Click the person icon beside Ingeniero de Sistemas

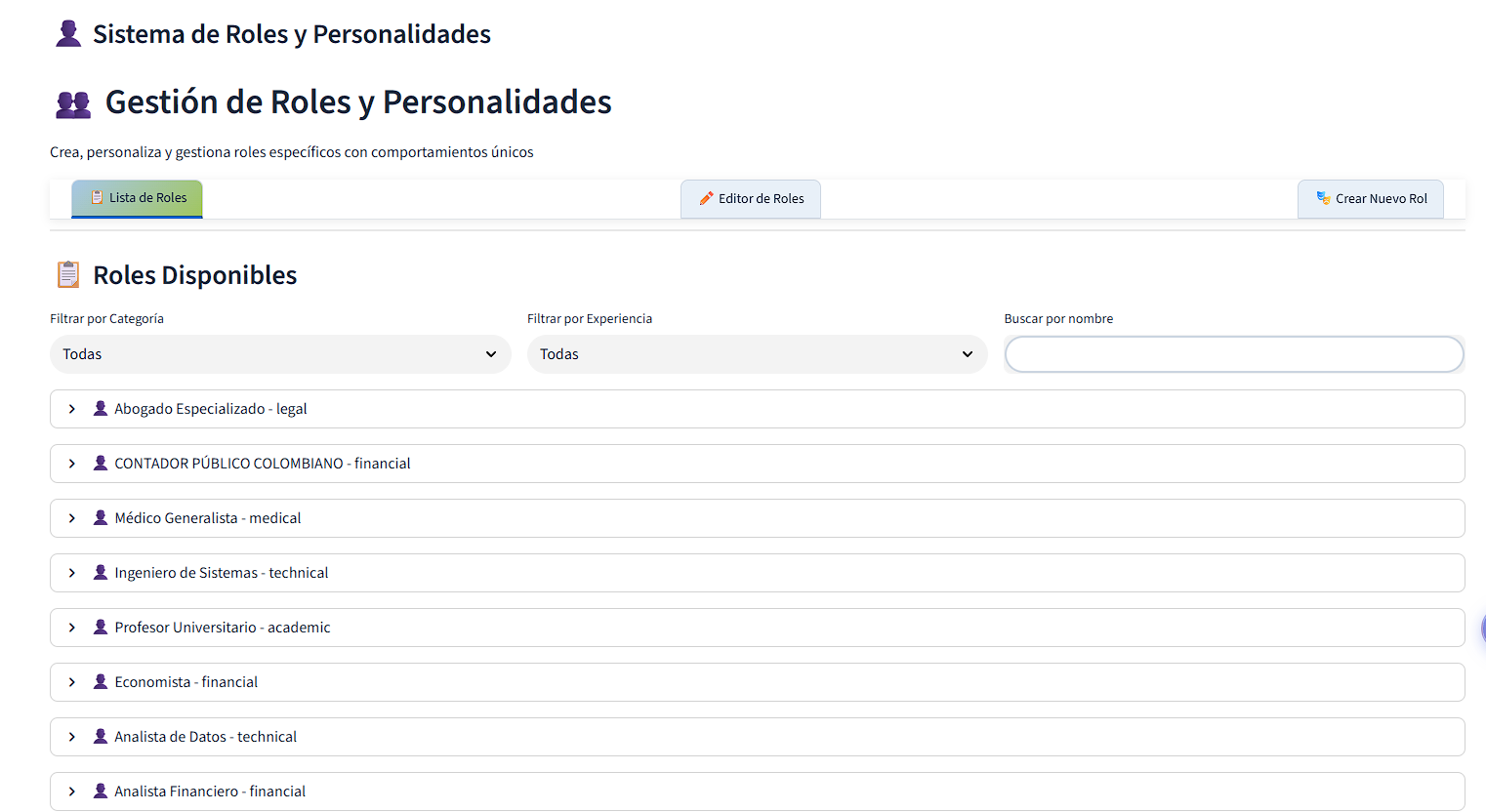tap(100, 573)
